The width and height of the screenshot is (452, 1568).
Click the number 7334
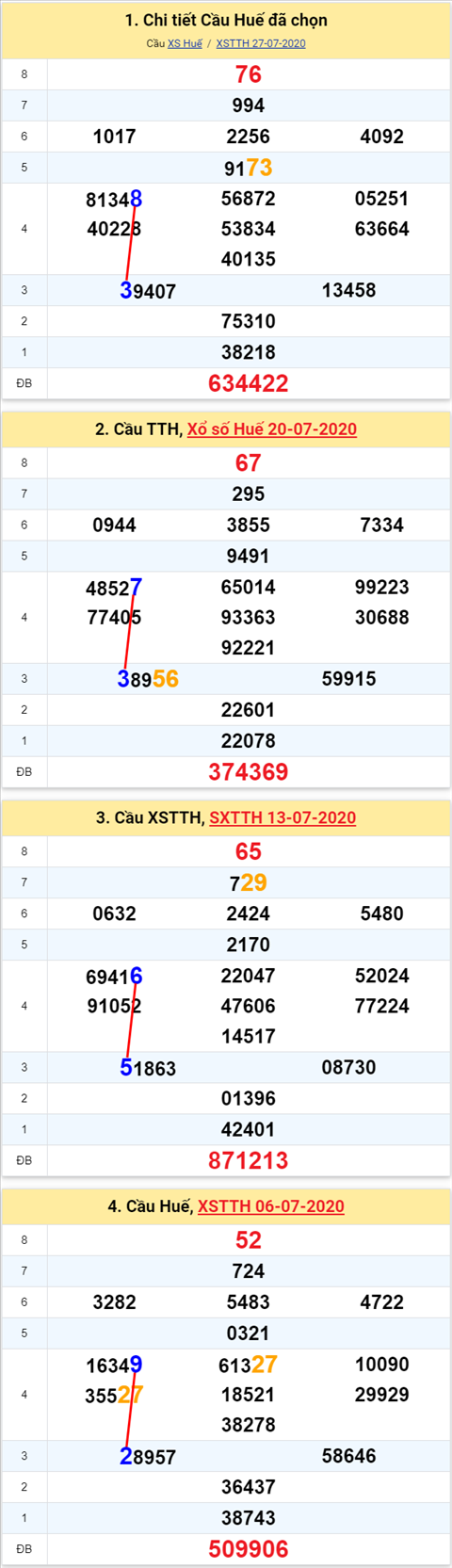tap(382, 525)
